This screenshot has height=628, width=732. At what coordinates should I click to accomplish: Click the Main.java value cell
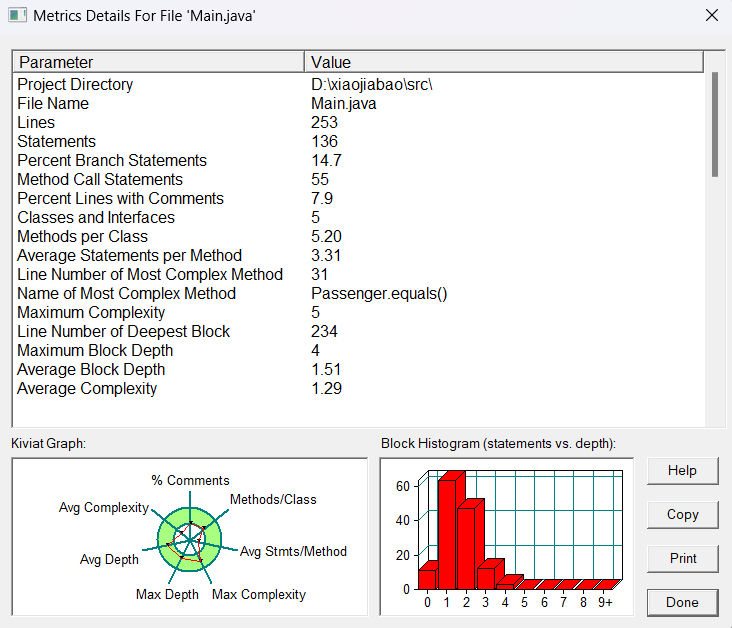(x=344, y=104)
